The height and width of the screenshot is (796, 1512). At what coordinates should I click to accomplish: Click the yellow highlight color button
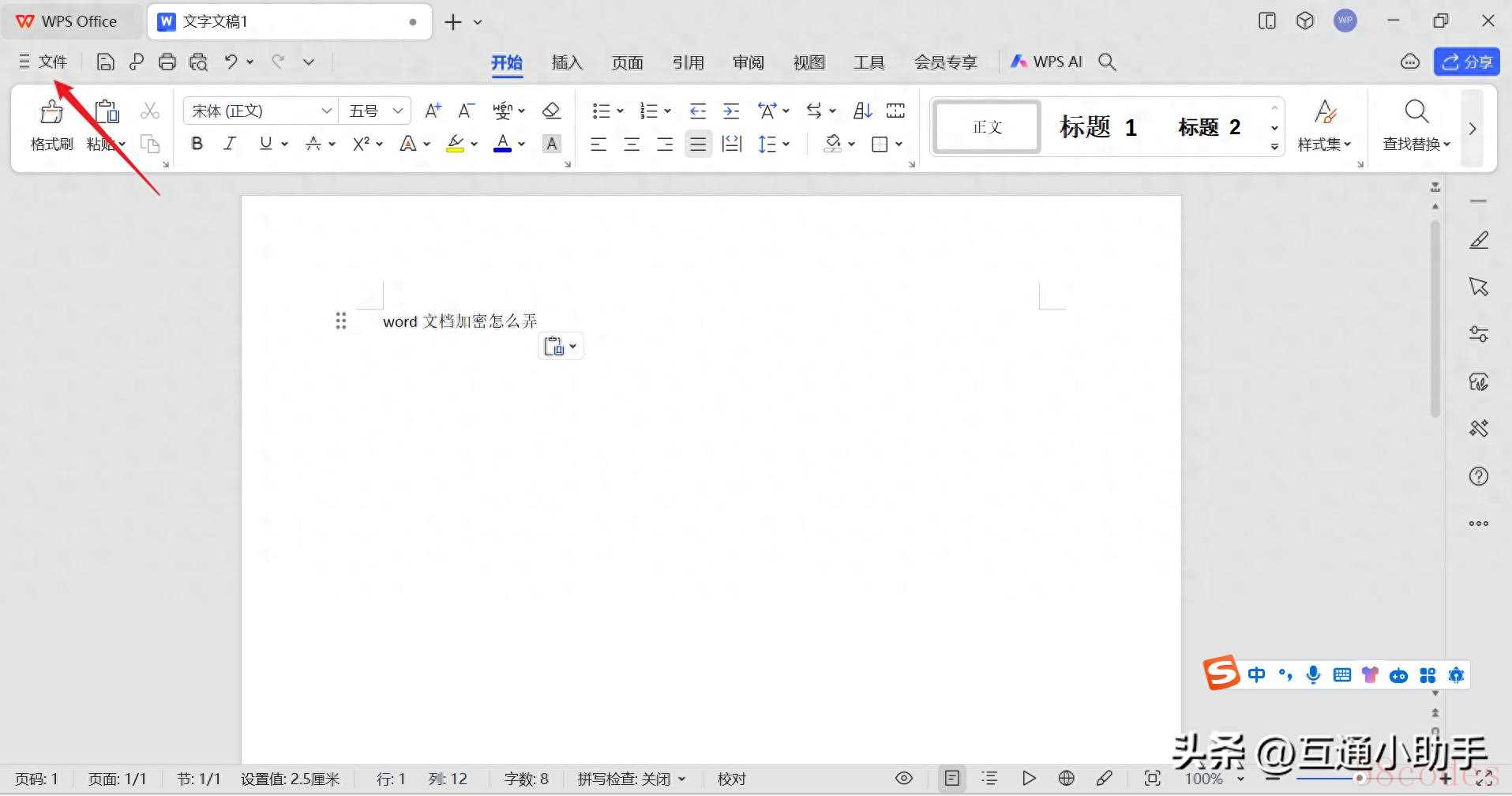pos(455,144)
